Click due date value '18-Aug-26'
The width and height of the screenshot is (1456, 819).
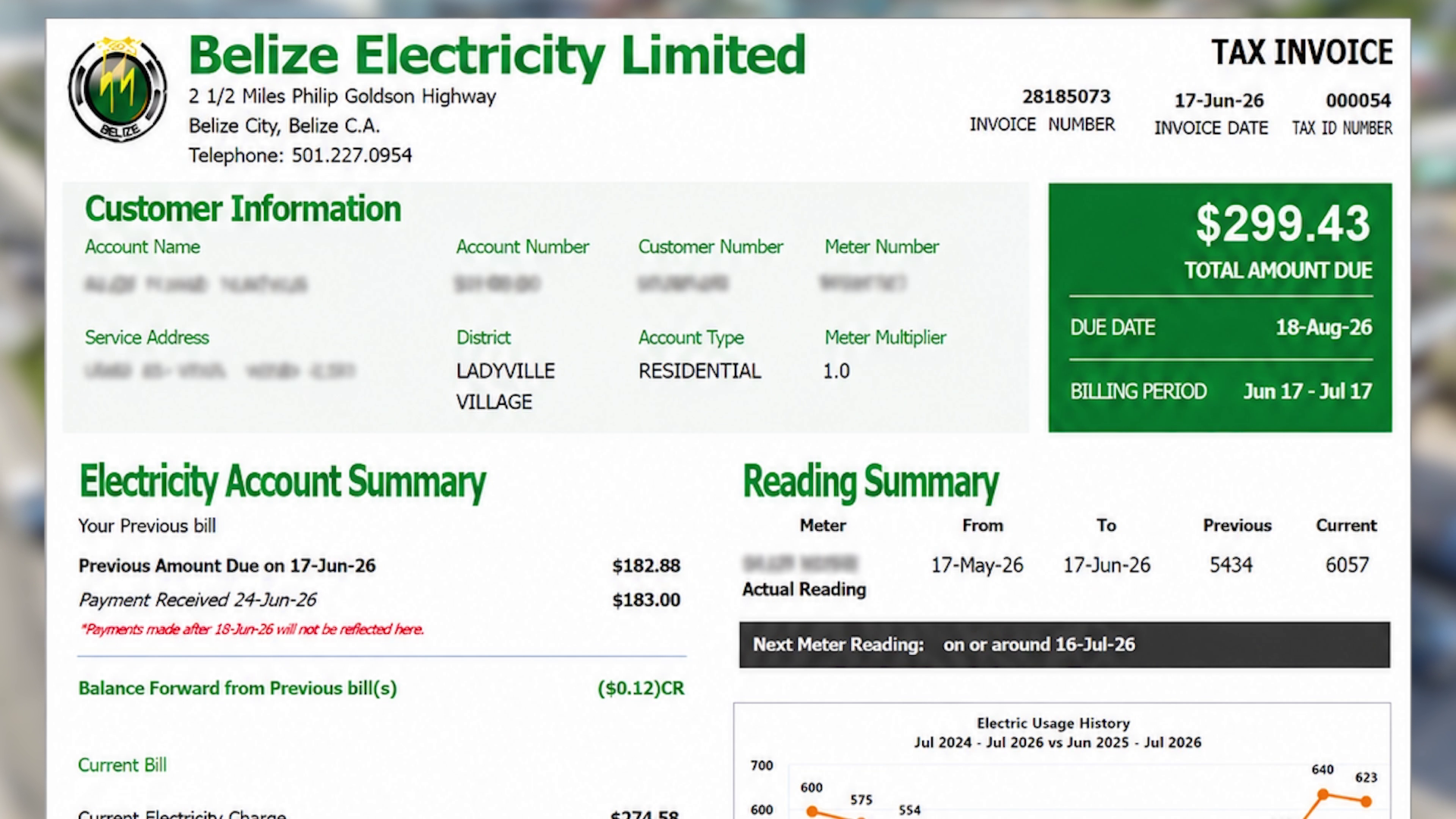coord(1324,328)
